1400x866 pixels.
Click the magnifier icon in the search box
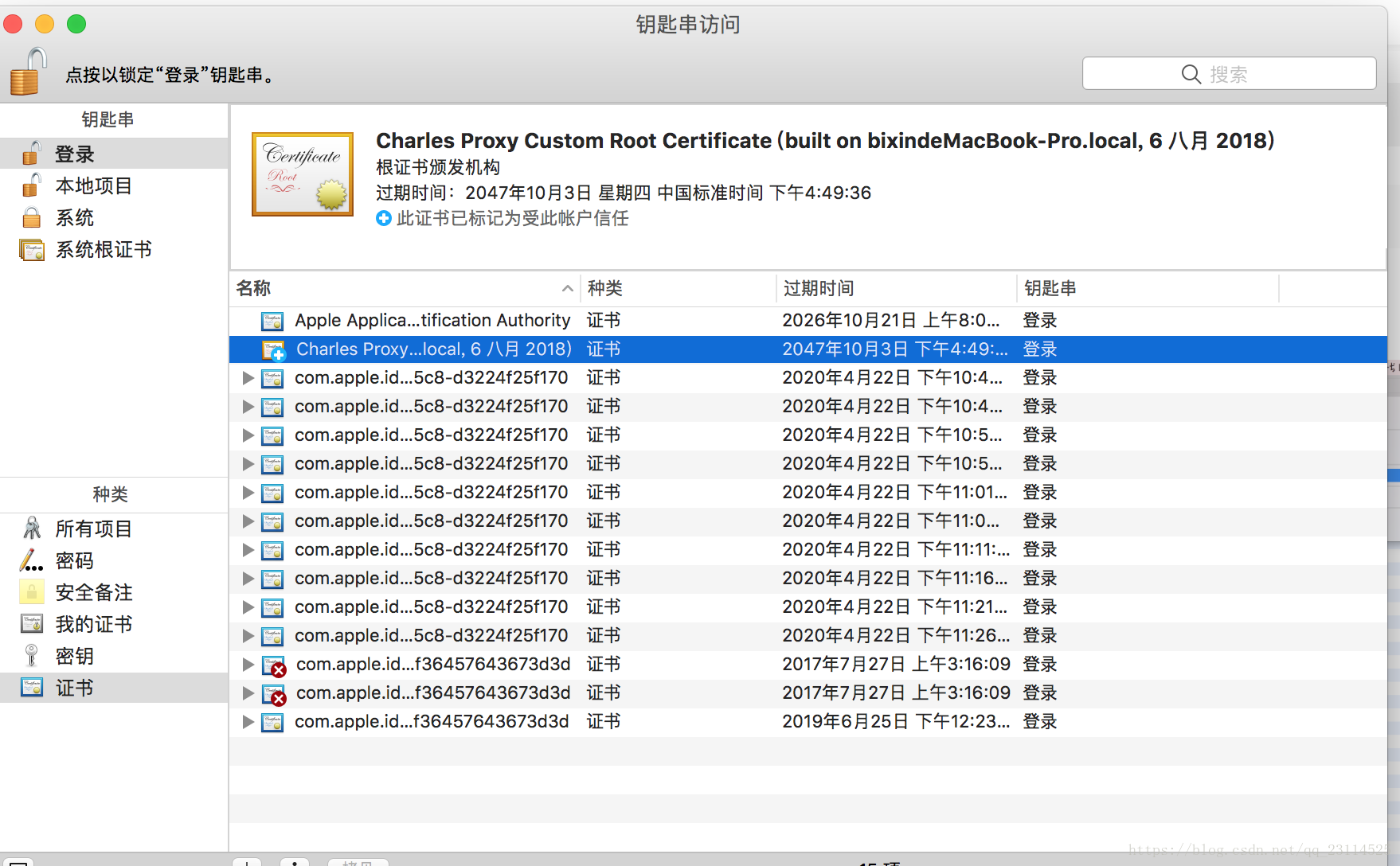[x=1191, y=75]
